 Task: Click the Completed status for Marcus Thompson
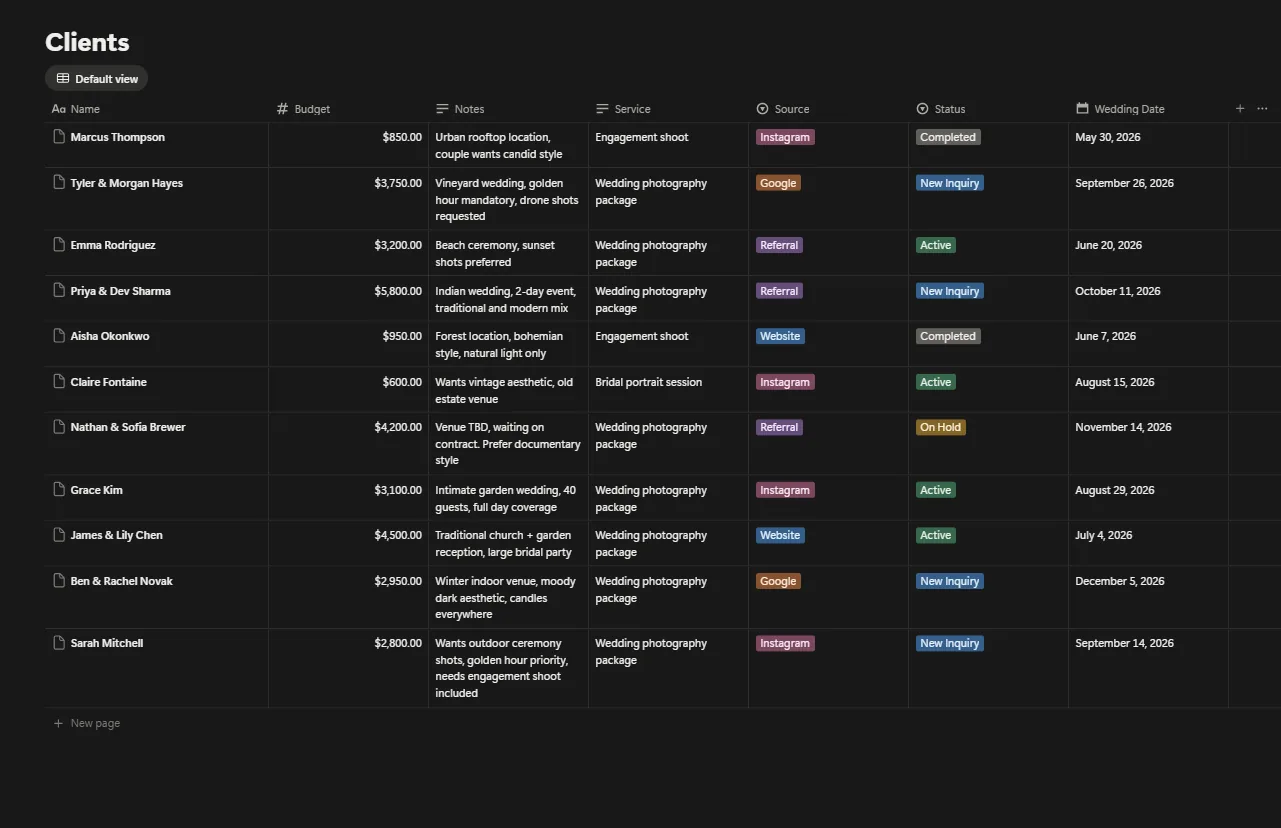point(948,137)
